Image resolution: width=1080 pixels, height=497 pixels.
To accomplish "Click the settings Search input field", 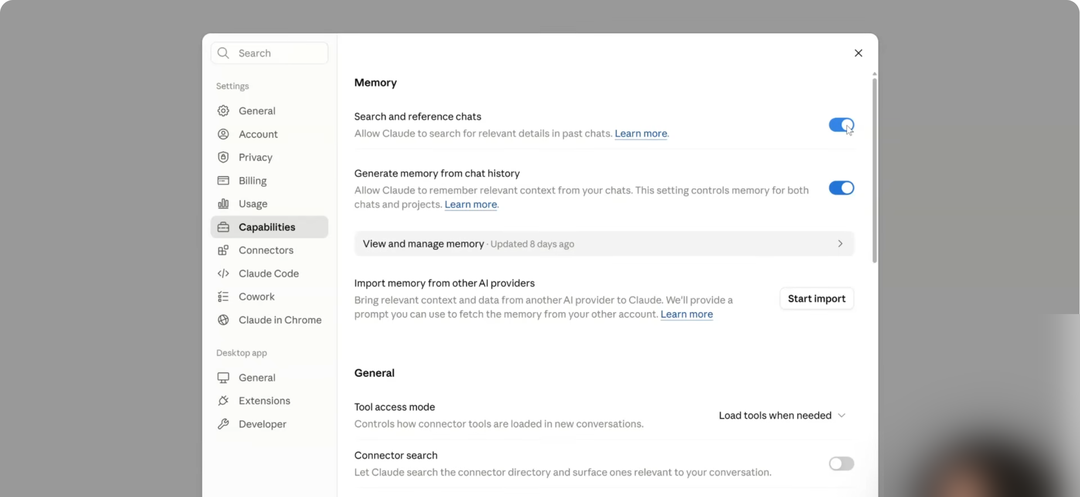I will pyautogui.click(x=269, y=53).
